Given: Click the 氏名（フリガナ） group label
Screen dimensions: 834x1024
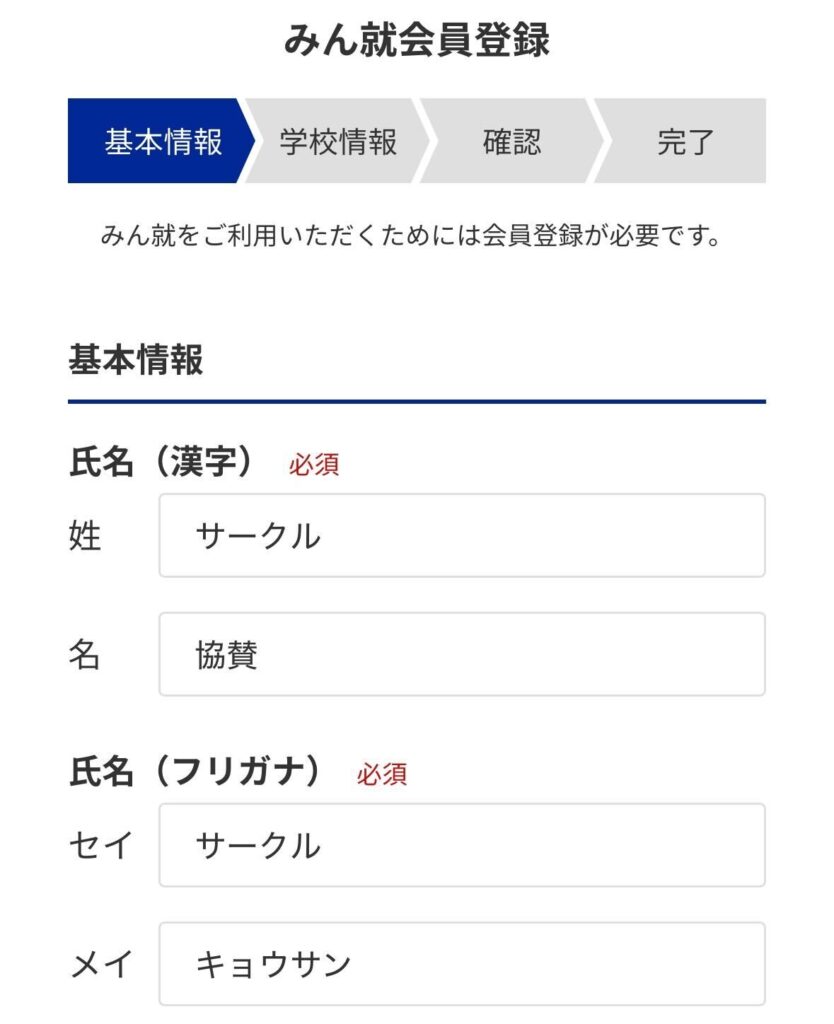Looking at the screenshot, I should (195, 771).
